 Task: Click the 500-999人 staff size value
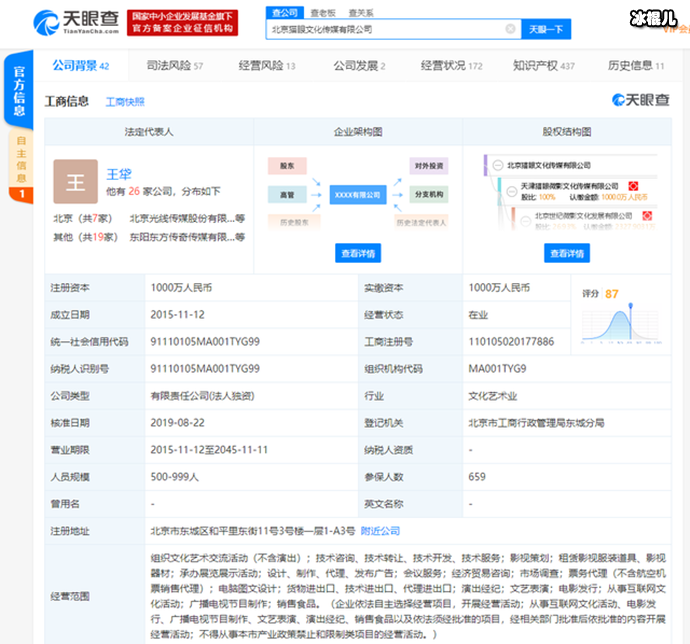174,477
